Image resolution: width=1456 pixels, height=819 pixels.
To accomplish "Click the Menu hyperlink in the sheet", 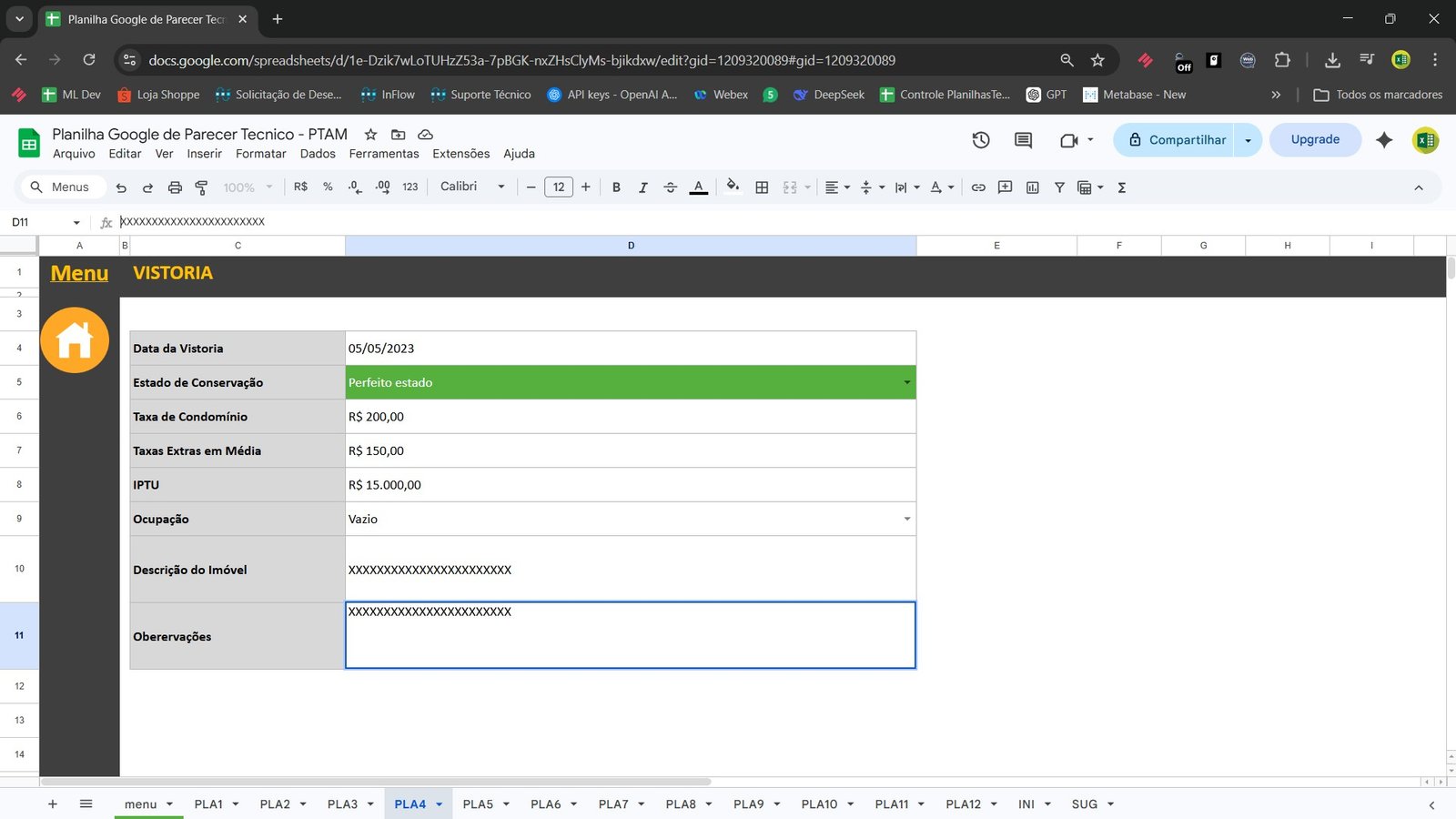I will tap(79, 272).
